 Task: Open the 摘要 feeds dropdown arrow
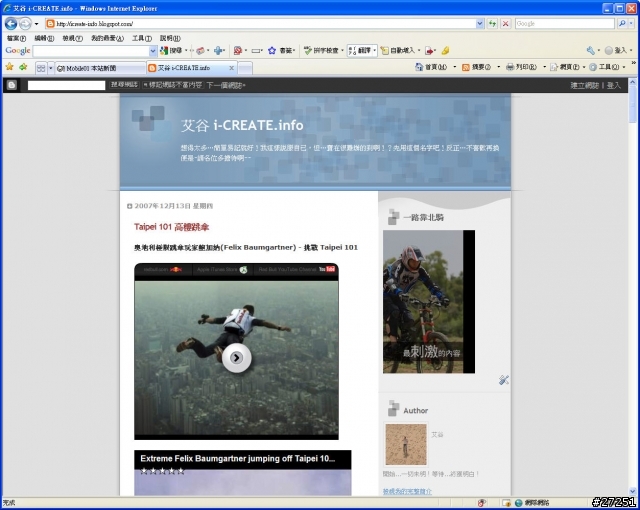tap(498, 67)
